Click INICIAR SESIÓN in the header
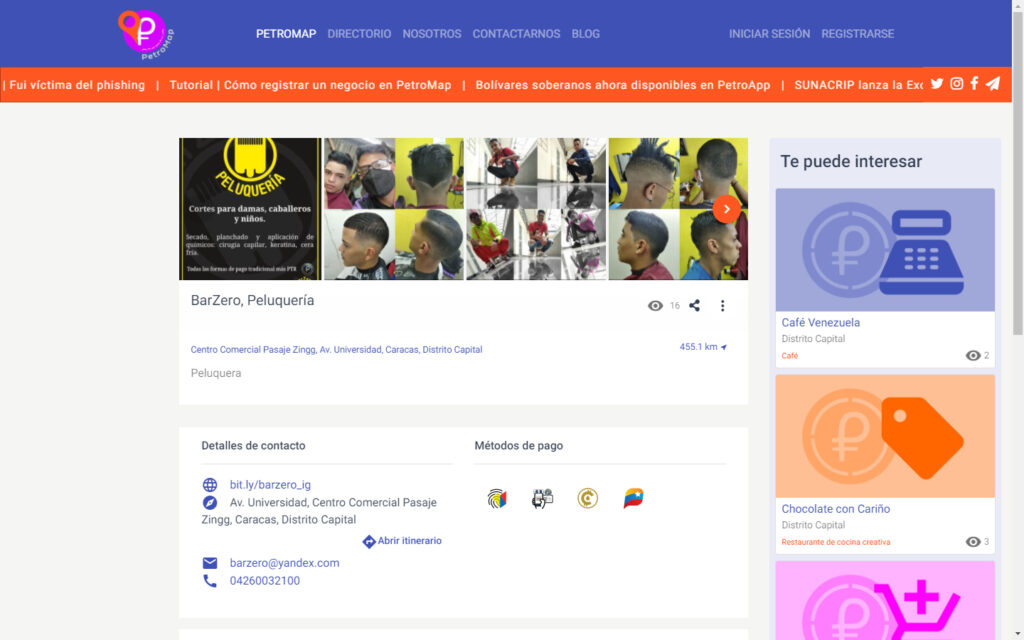This screenshot has width=1024, height=640. (769, 34)
